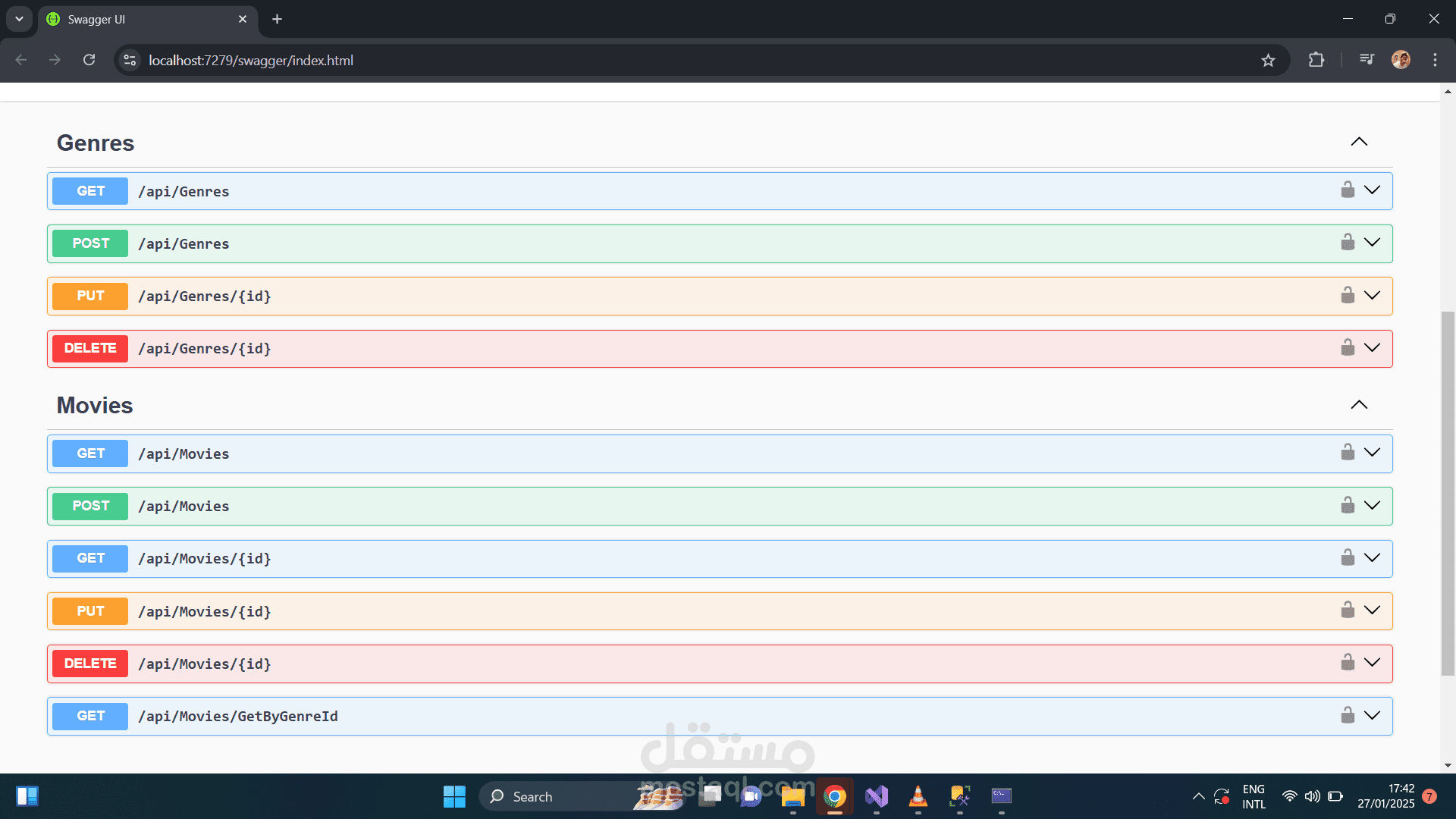The image size is (1456, 819).
Task: Expand GetByGenreId endpoint with chevron
Action: click(1373, 715)
